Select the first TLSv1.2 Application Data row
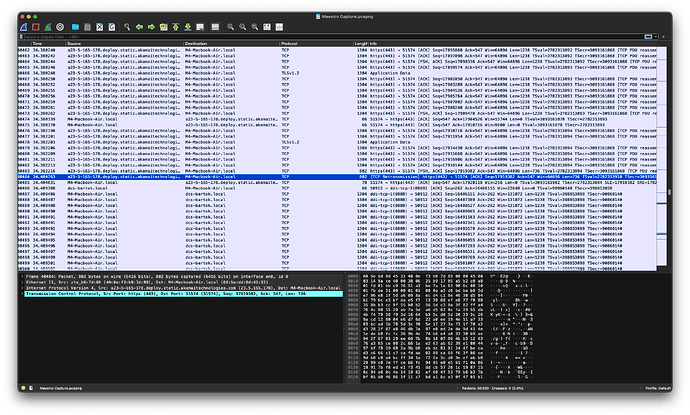 pyautogui.click(x=337, y=73)
